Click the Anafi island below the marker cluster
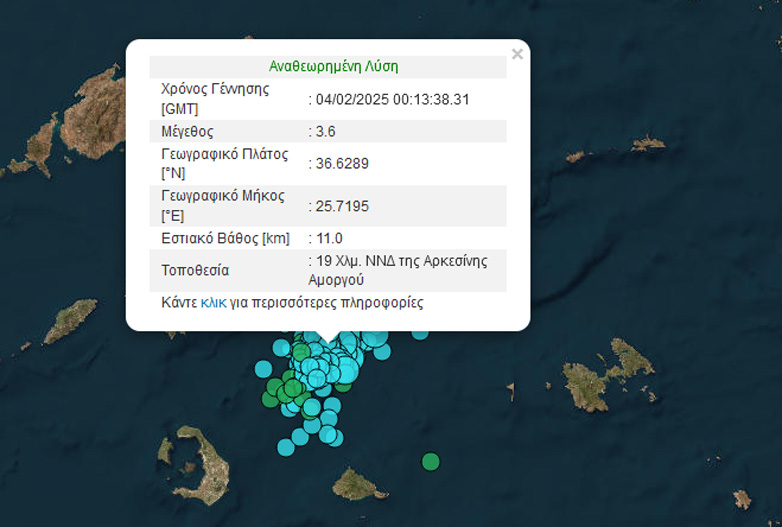The width and height of the screenshot is (782, 527). pos(355,484)
